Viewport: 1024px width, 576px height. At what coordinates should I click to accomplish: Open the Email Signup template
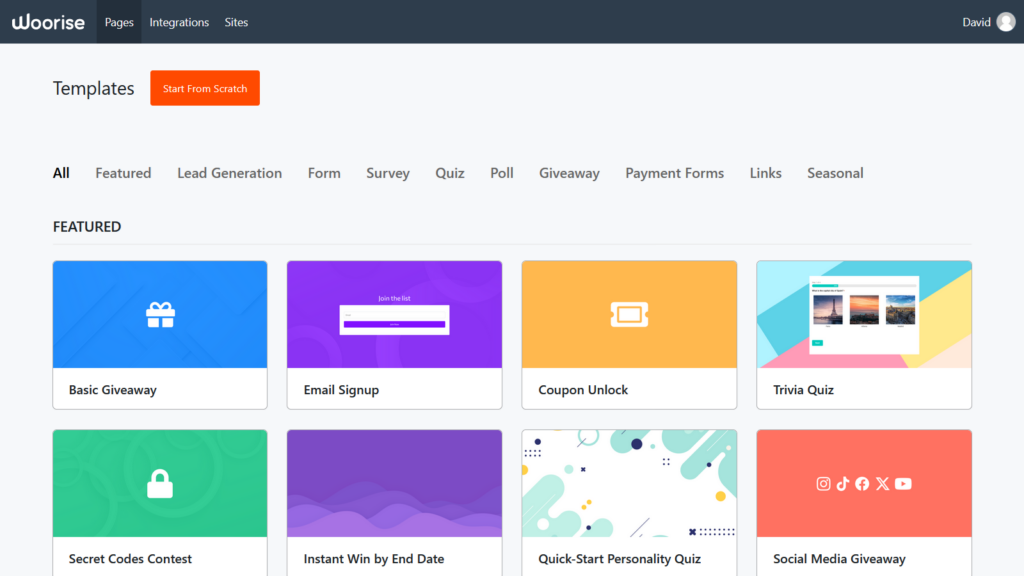click(394, 313)
